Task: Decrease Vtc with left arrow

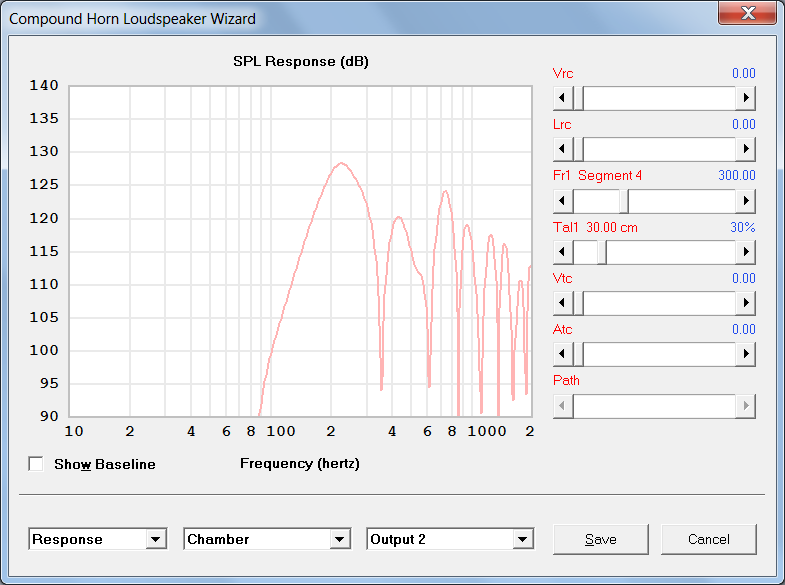Action: tap(563, 303)
